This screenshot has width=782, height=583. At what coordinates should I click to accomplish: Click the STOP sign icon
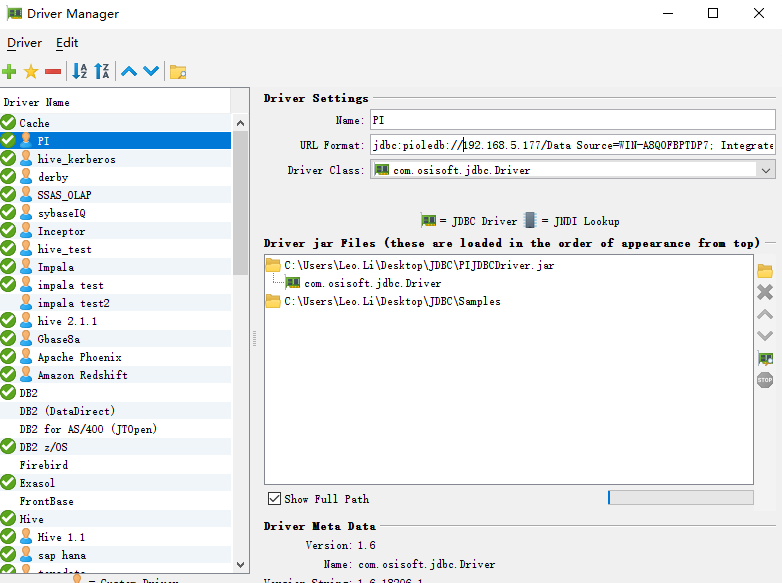click(x=765, y=380)
